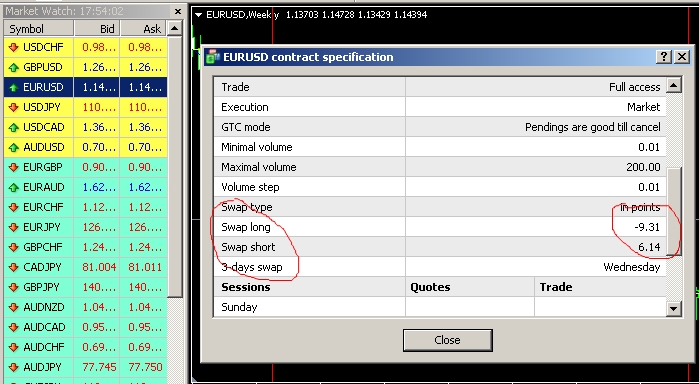Click the down arrow icon beside USDJPY
The width and height of the screenshot is (699, 384).
tap(13, 107)
